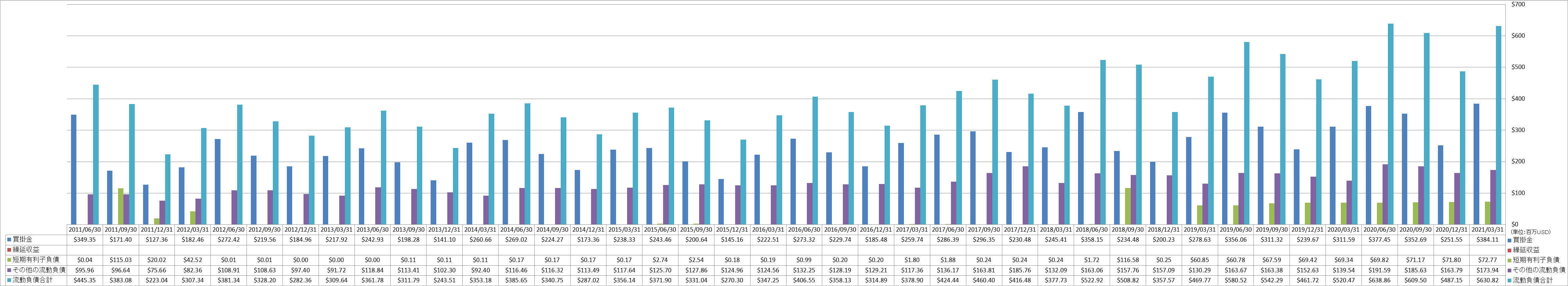The height and width of the screenshot is (286, 1568).
Task: Select その他の流動負債 row label in data table
Action: (x=38, y=270)
